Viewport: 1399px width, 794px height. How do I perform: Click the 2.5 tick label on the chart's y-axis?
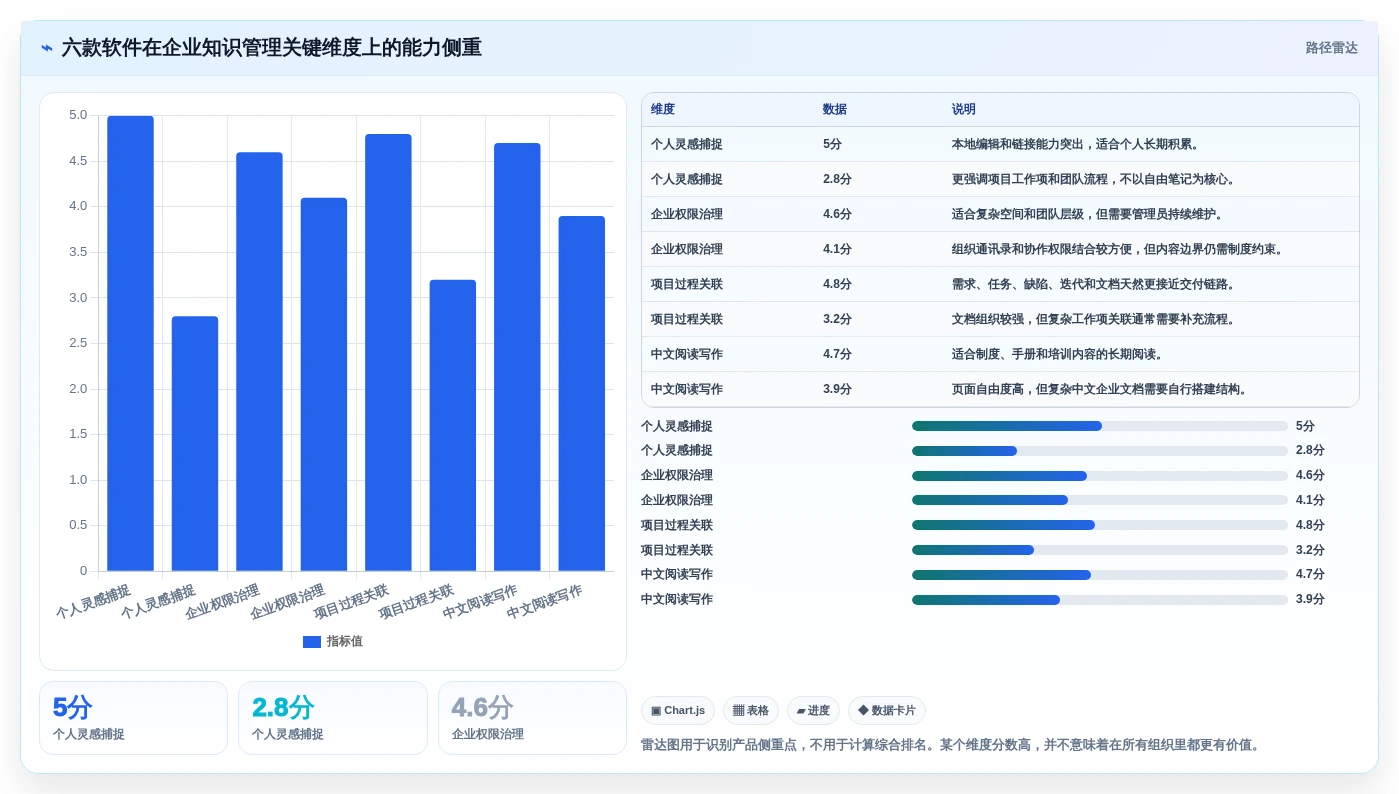click(78, 343)
